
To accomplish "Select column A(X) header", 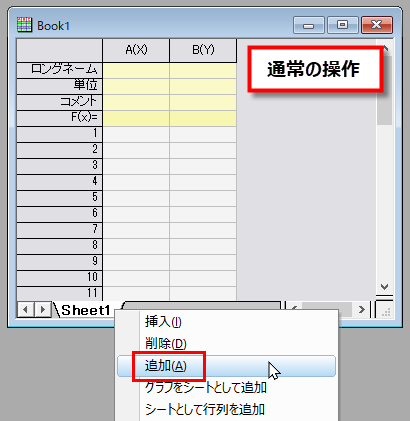I will click(136, 50).
